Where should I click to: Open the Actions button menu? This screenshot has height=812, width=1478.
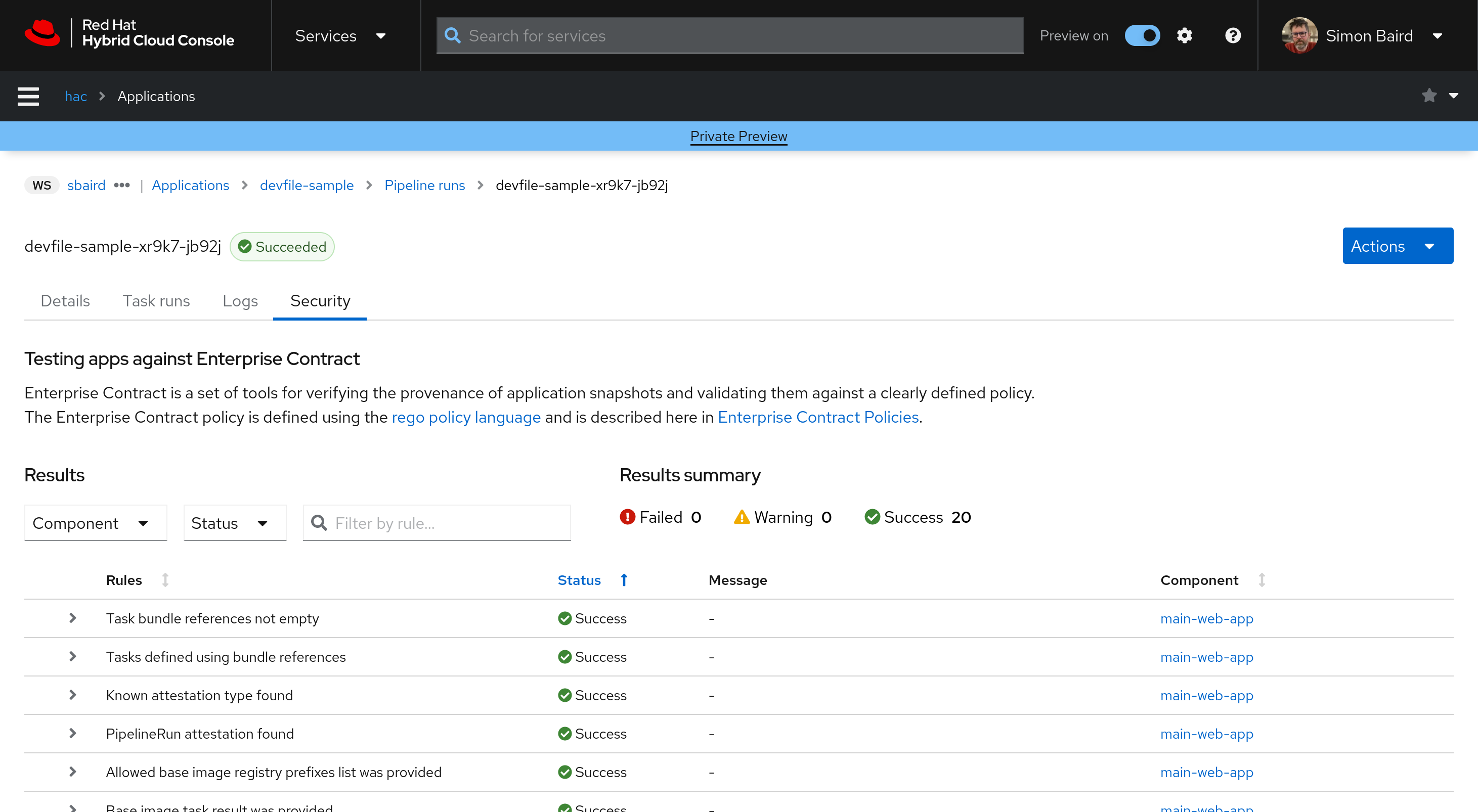point(1397,246)
